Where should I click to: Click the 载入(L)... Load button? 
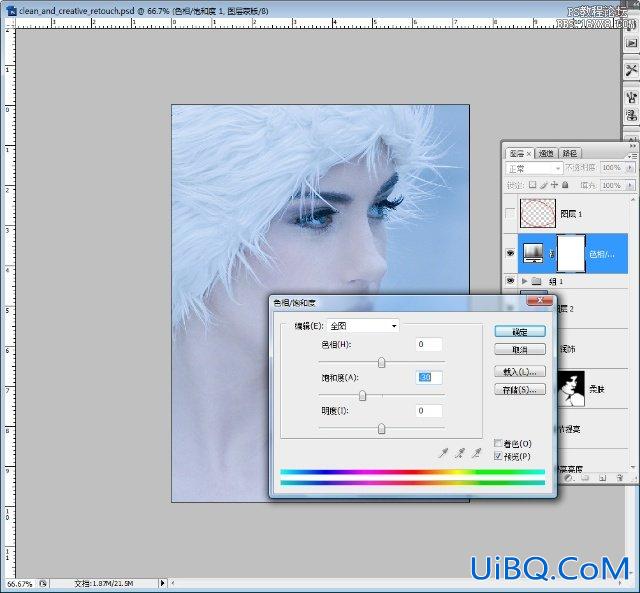pyautogui.click(x=520, y=372)
